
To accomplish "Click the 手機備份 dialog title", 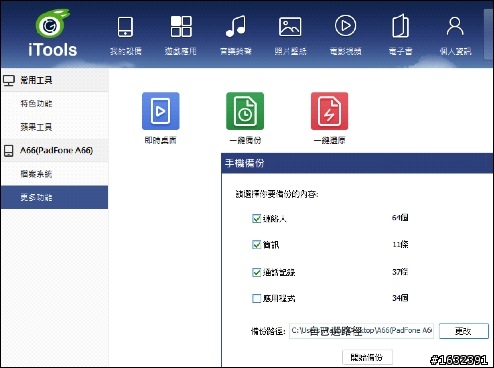I will [x=245, y=163].
